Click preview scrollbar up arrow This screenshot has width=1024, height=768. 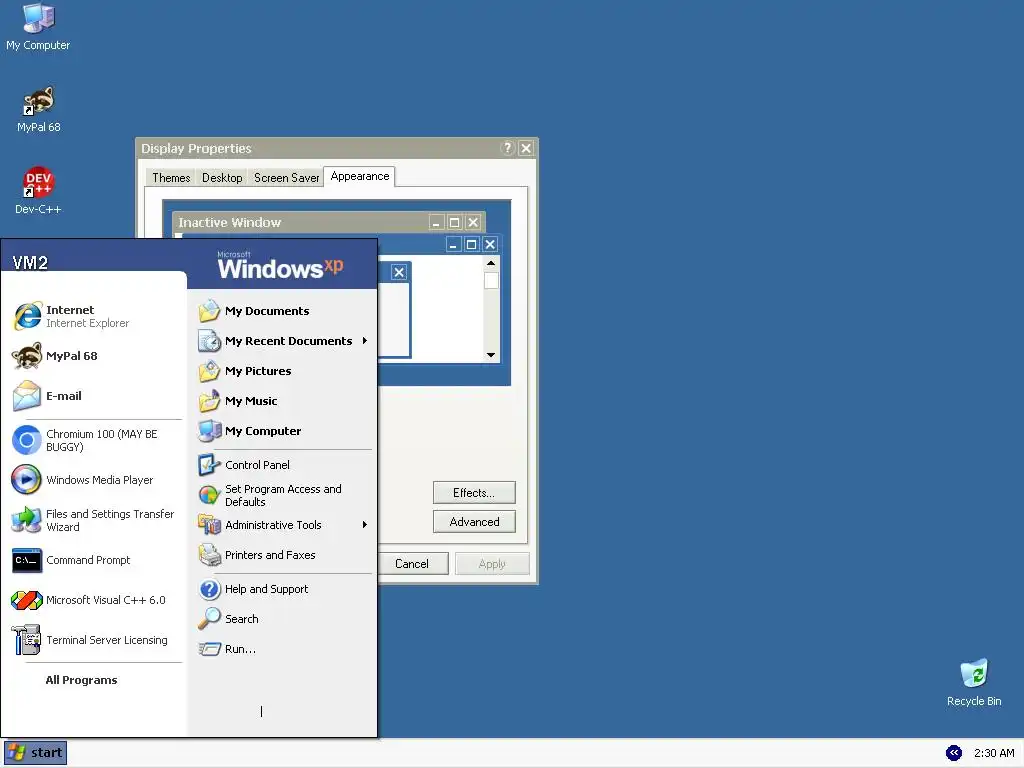(491, 263)
